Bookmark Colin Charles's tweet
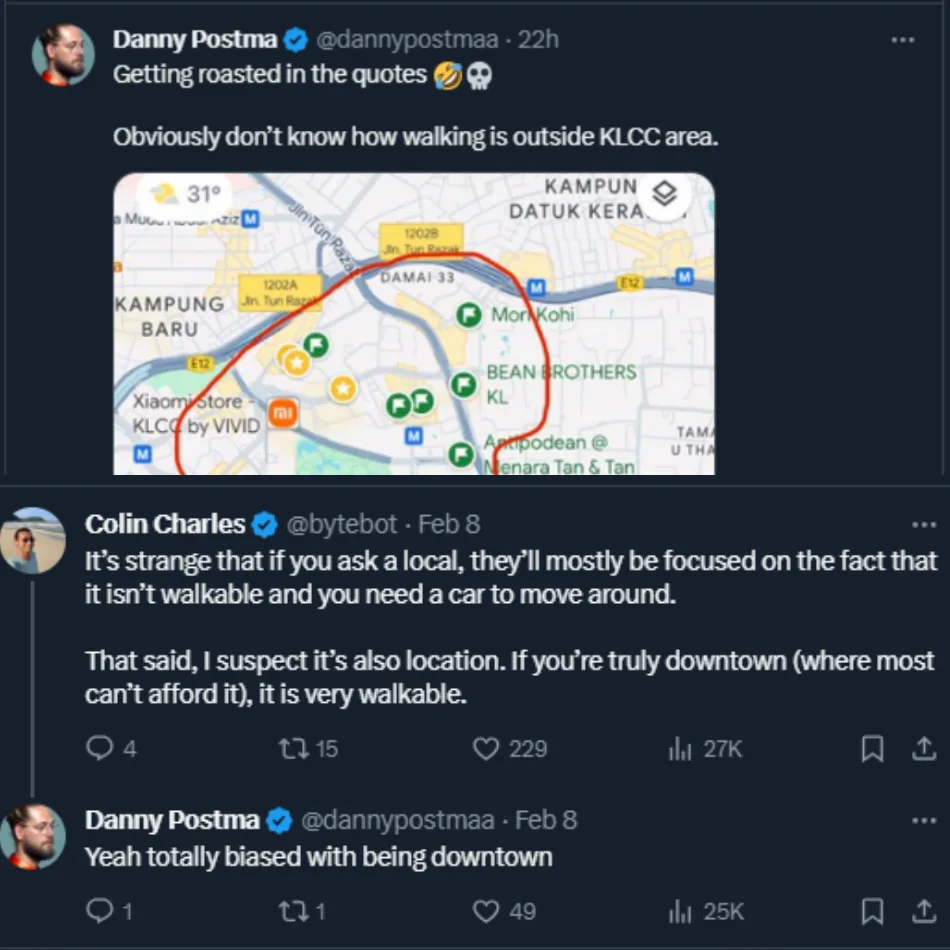This screenshot has height=950, width=950. pos(872,748)
